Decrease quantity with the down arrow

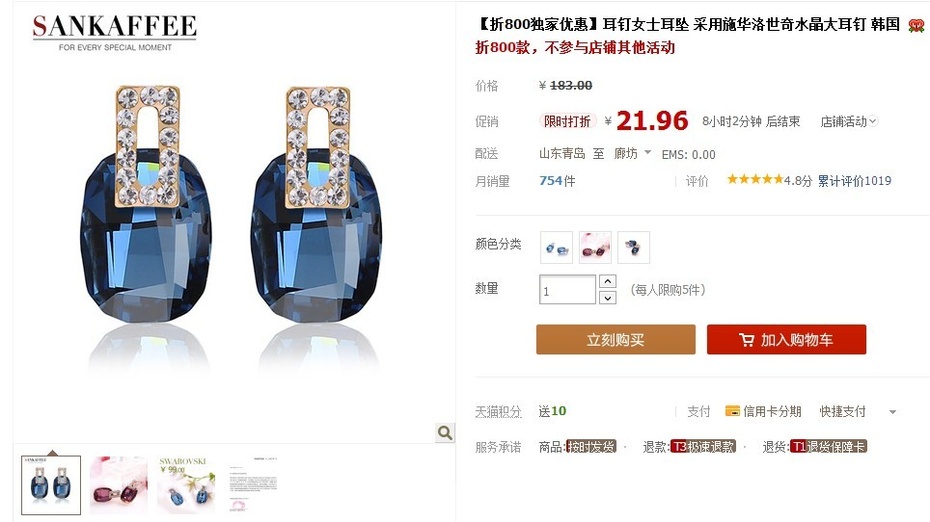coord(607,298)
